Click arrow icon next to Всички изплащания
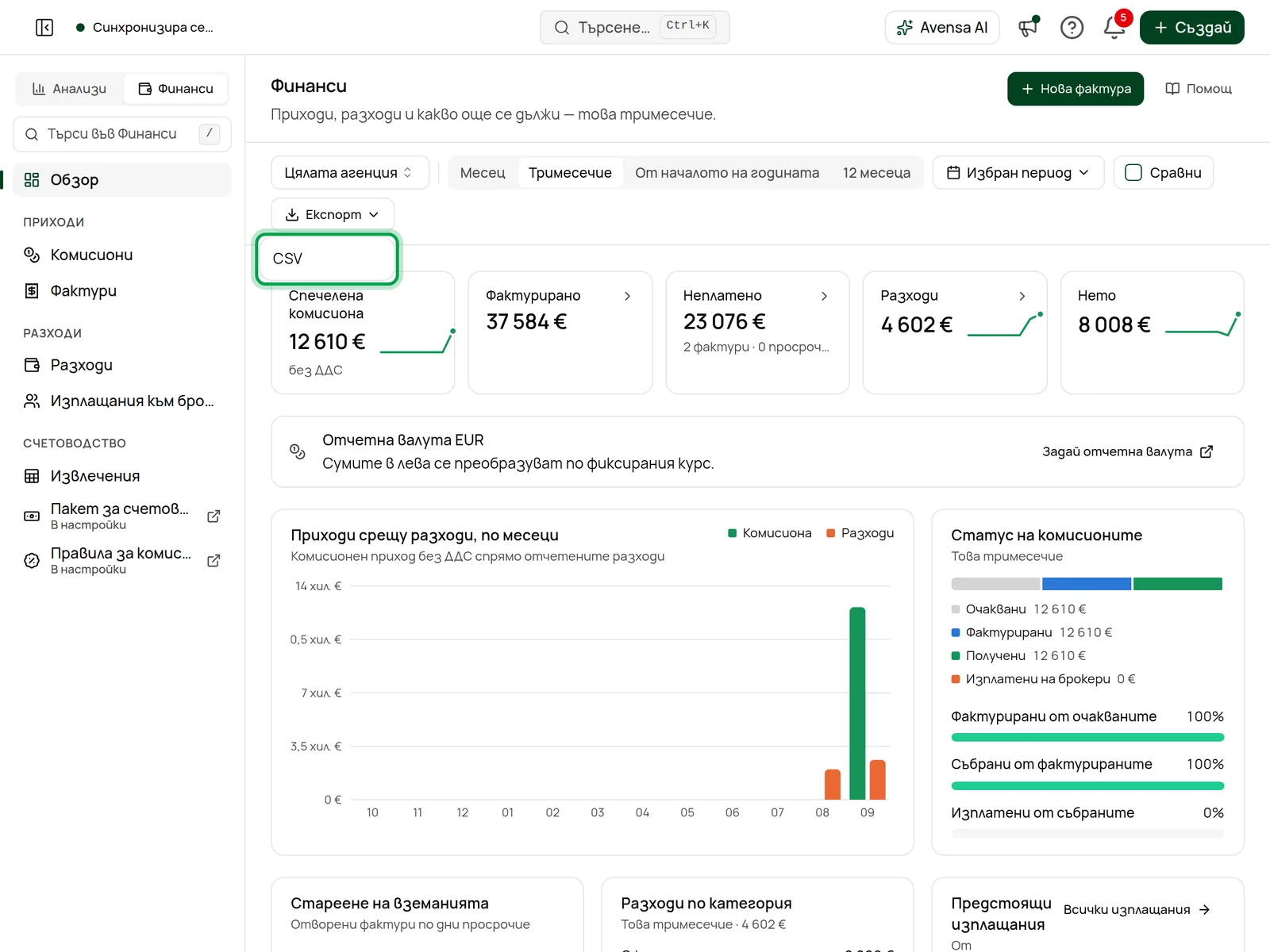This screenshot has height=952, width=1270. (1204, 910)
